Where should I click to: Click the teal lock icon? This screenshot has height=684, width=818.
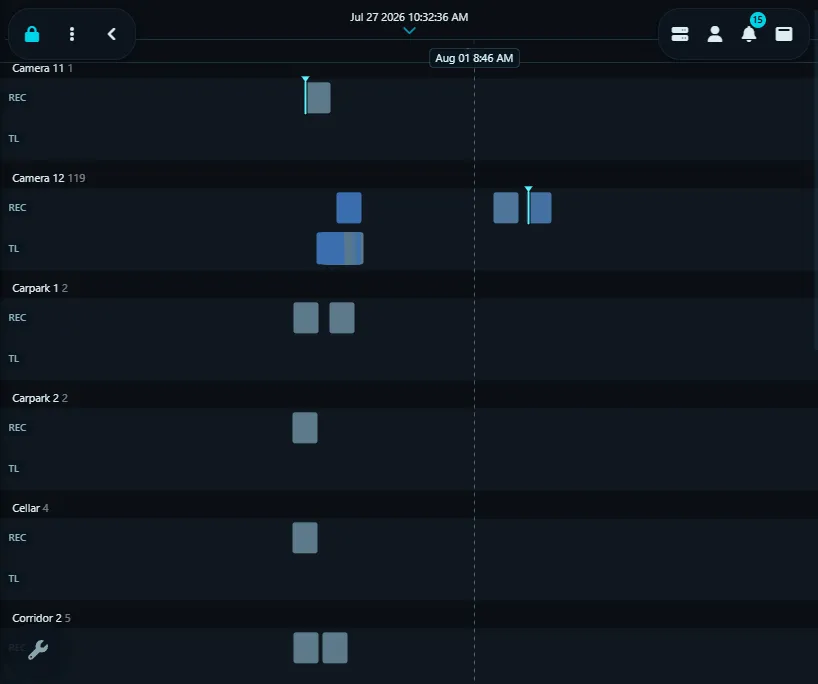pos(32,34)
